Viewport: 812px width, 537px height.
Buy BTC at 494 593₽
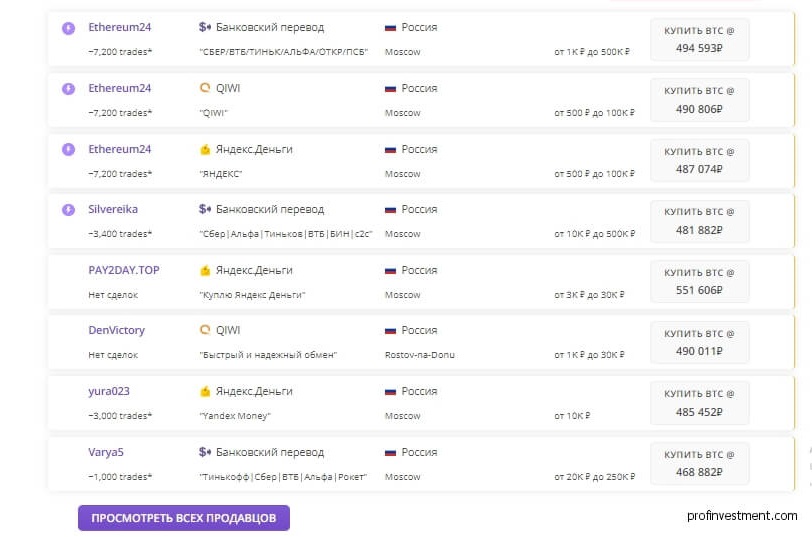click(699, 39)
